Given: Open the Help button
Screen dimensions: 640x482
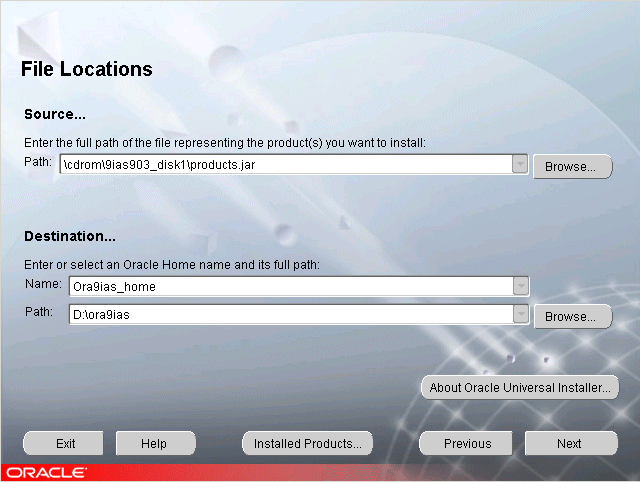Looking at the screenshot, I should [156, 443].
